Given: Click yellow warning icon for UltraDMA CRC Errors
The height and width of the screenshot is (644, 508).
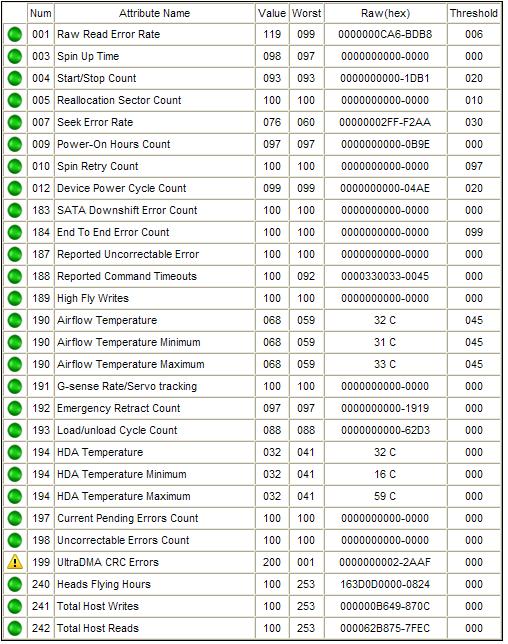Looking at the screenshot, I should pos(15,562).
